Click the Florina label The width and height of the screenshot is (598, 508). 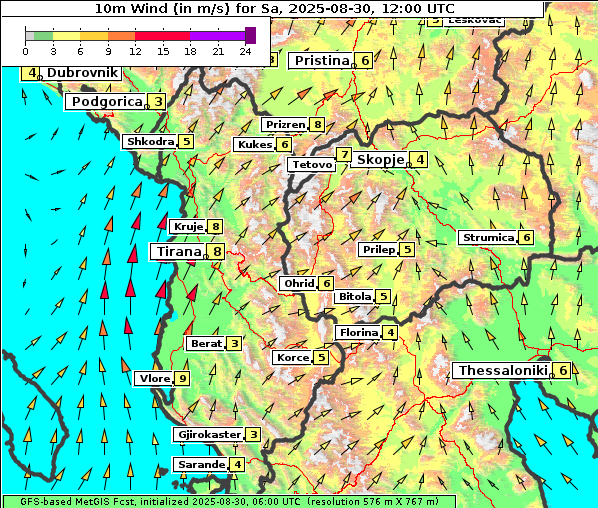(x=358, y=333)
